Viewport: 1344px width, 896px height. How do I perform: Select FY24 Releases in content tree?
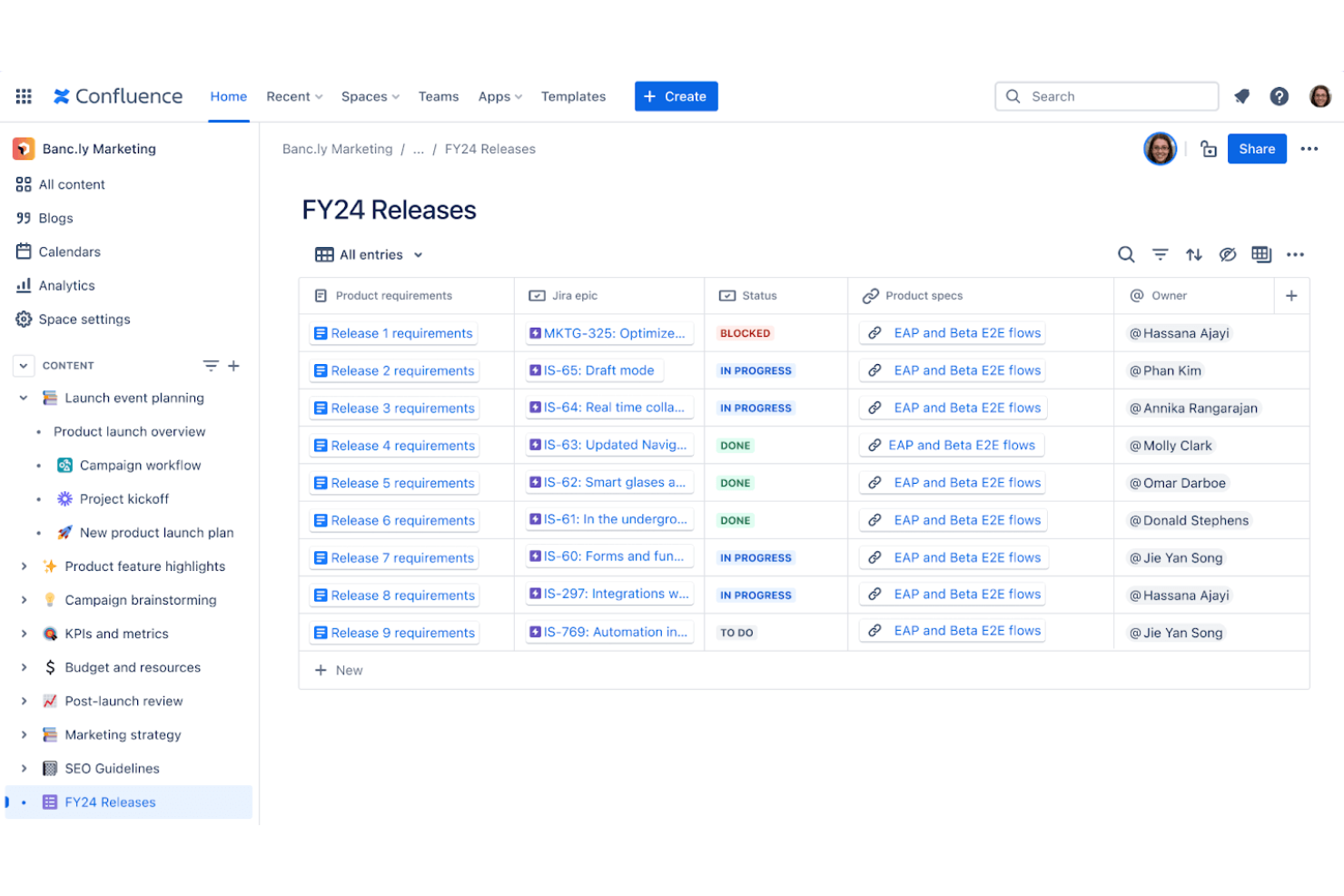(x=129, y=802)
